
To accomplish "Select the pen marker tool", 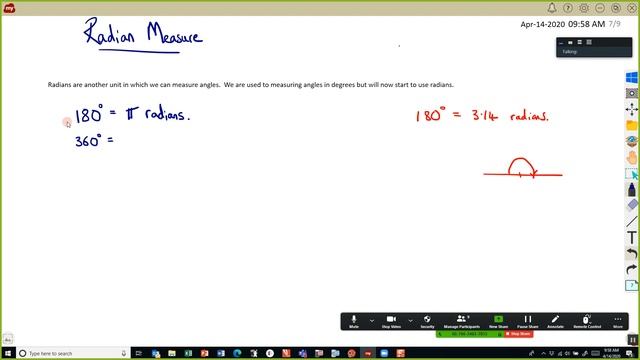I will [632, 190].
